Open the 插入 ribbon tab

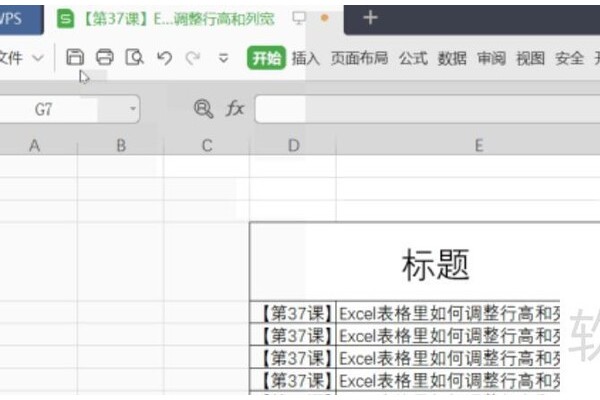[306, 58]
